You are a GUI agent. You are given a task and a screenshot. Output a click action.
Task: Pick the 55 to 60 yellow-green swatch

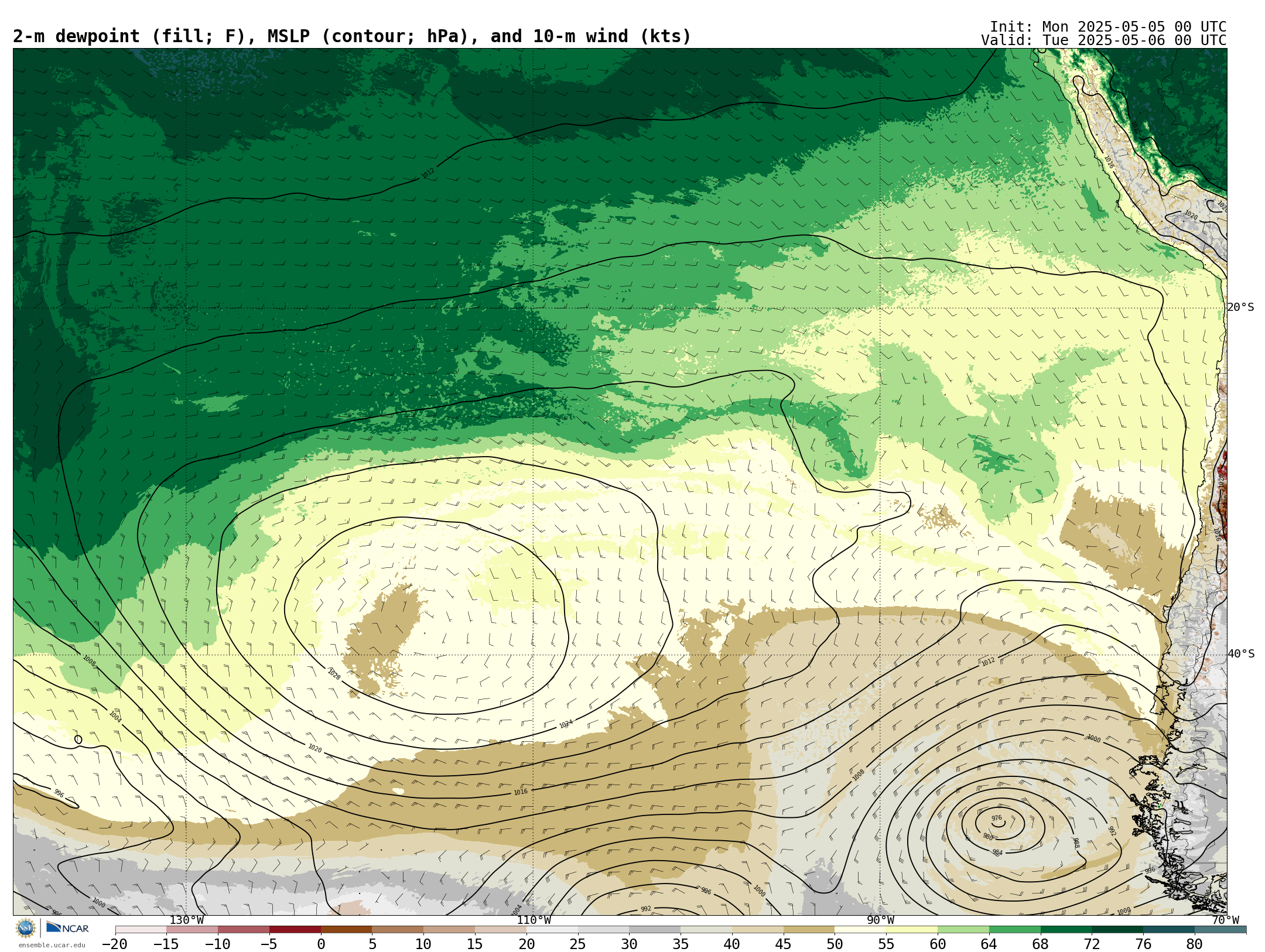click(912, 930)
